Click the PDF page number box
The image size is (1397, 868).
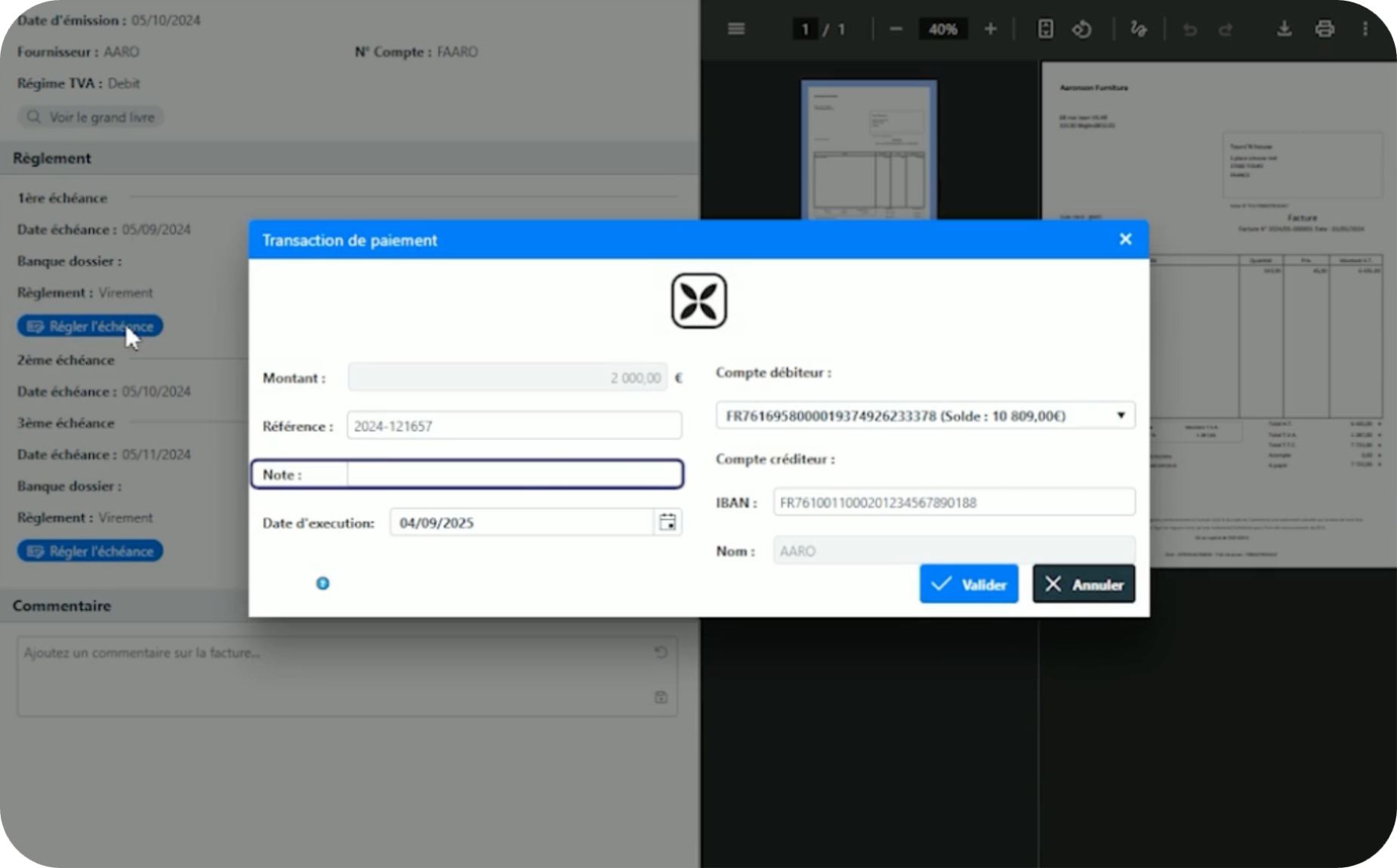[805, 29]
